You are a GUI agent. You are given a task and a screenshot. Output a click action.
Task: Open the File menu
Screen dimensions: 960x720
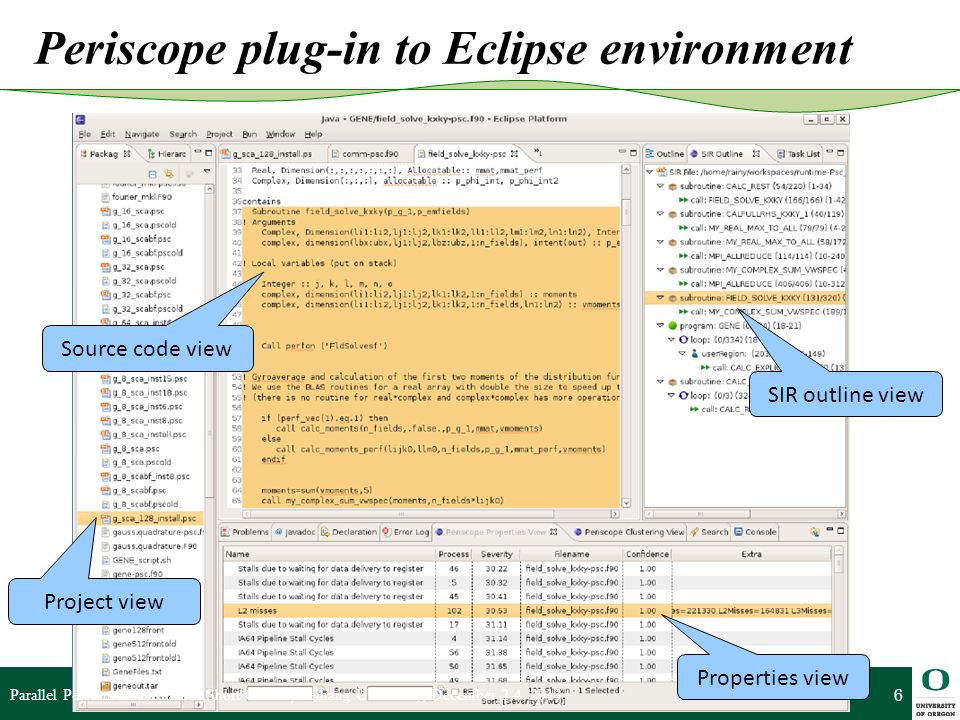coord(84,134)
